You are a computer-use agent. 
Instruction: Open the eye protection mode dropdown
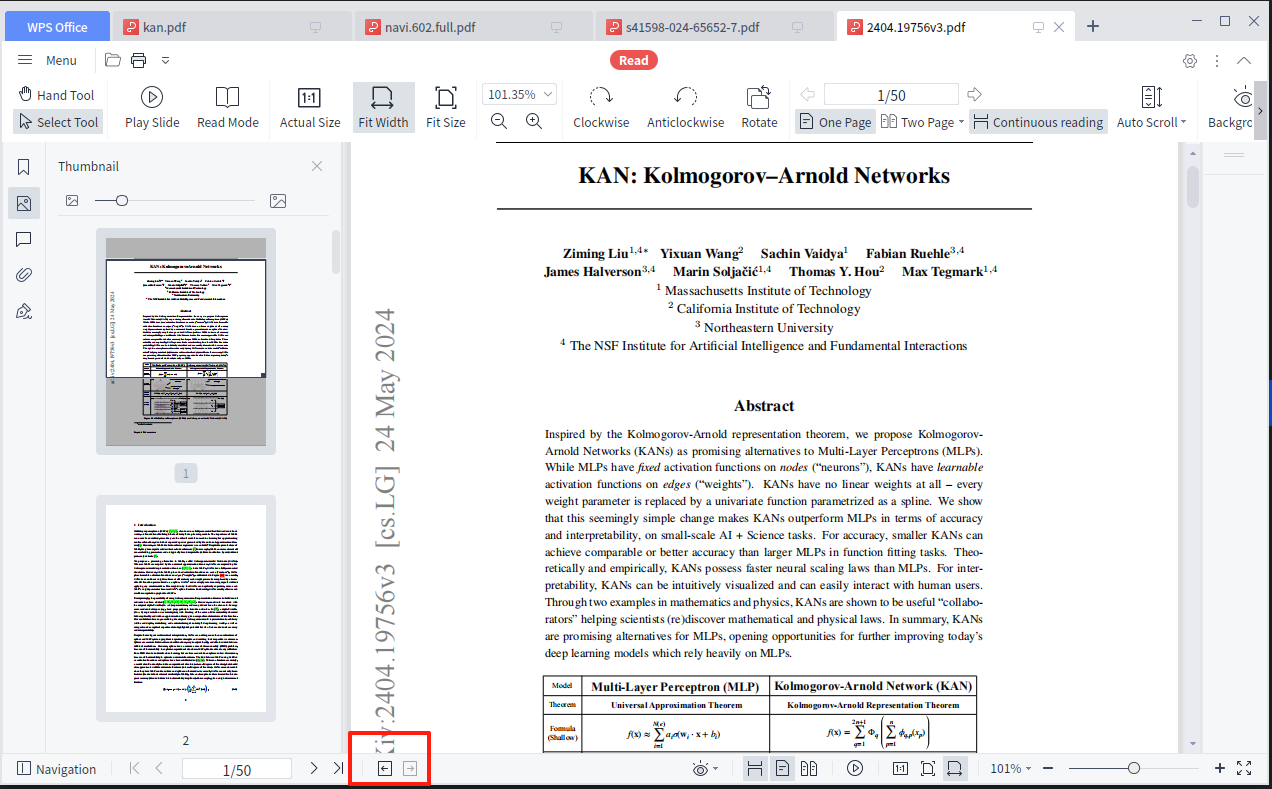tap(706, 768)
